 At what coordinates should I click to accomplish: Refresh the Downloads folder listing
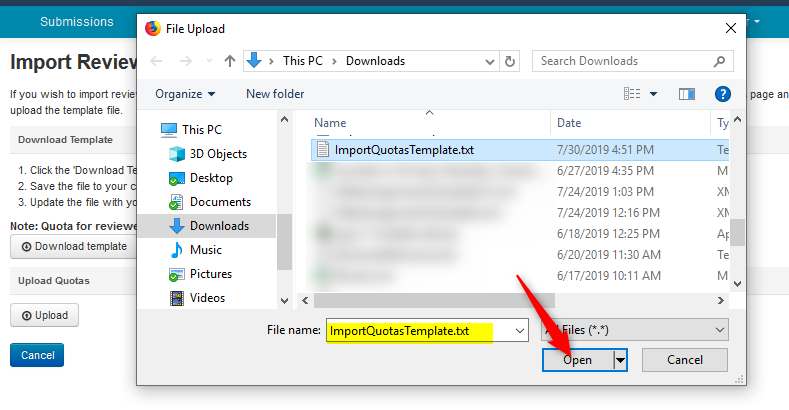[x=510, y=61]
